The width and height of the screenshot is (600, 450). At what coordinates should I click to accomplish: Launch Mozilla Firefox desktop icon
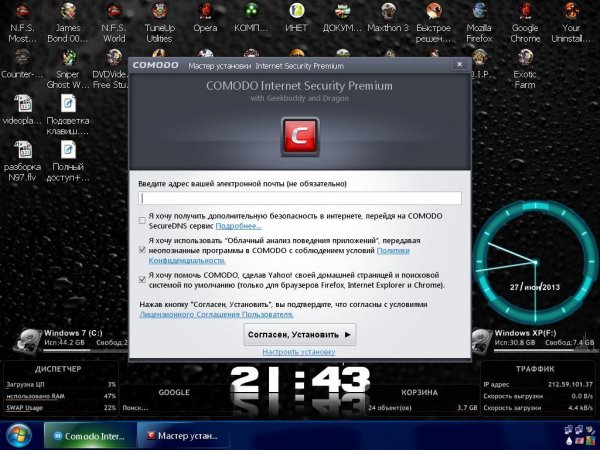(479, 11)
